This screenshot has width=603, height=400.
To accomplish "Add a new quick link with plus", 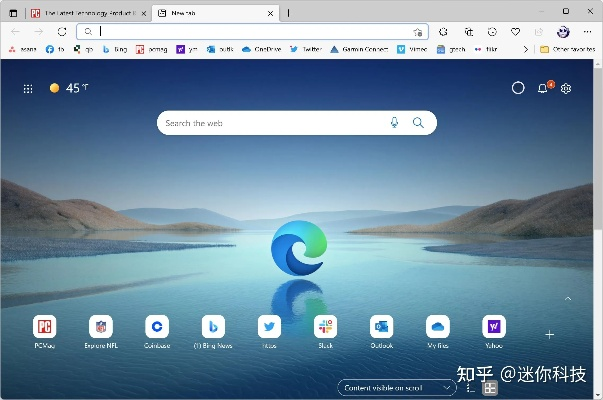I will pos(549,334).
